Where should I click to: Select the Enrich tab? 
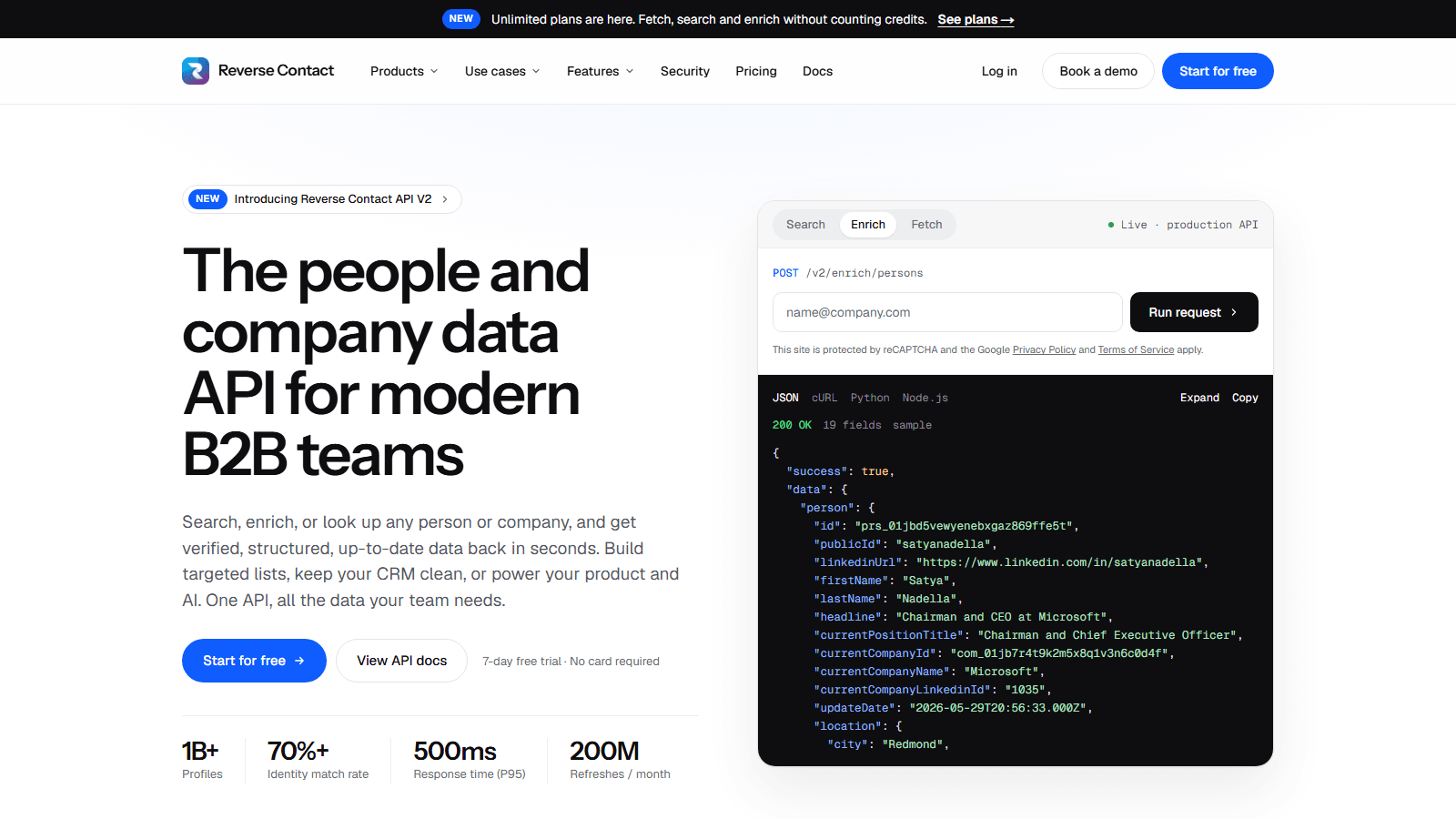[x=868, y=225]
